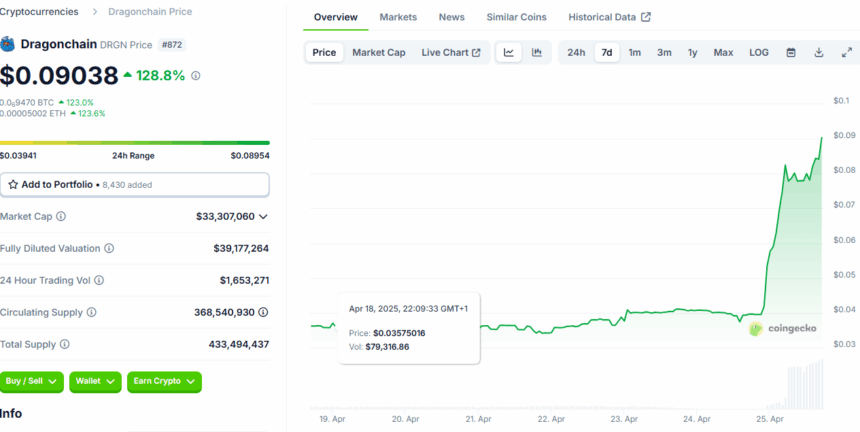The width and height of the screenshot is (860, 432).
Task: Click the download chart data icon
Action: [819, 52]
